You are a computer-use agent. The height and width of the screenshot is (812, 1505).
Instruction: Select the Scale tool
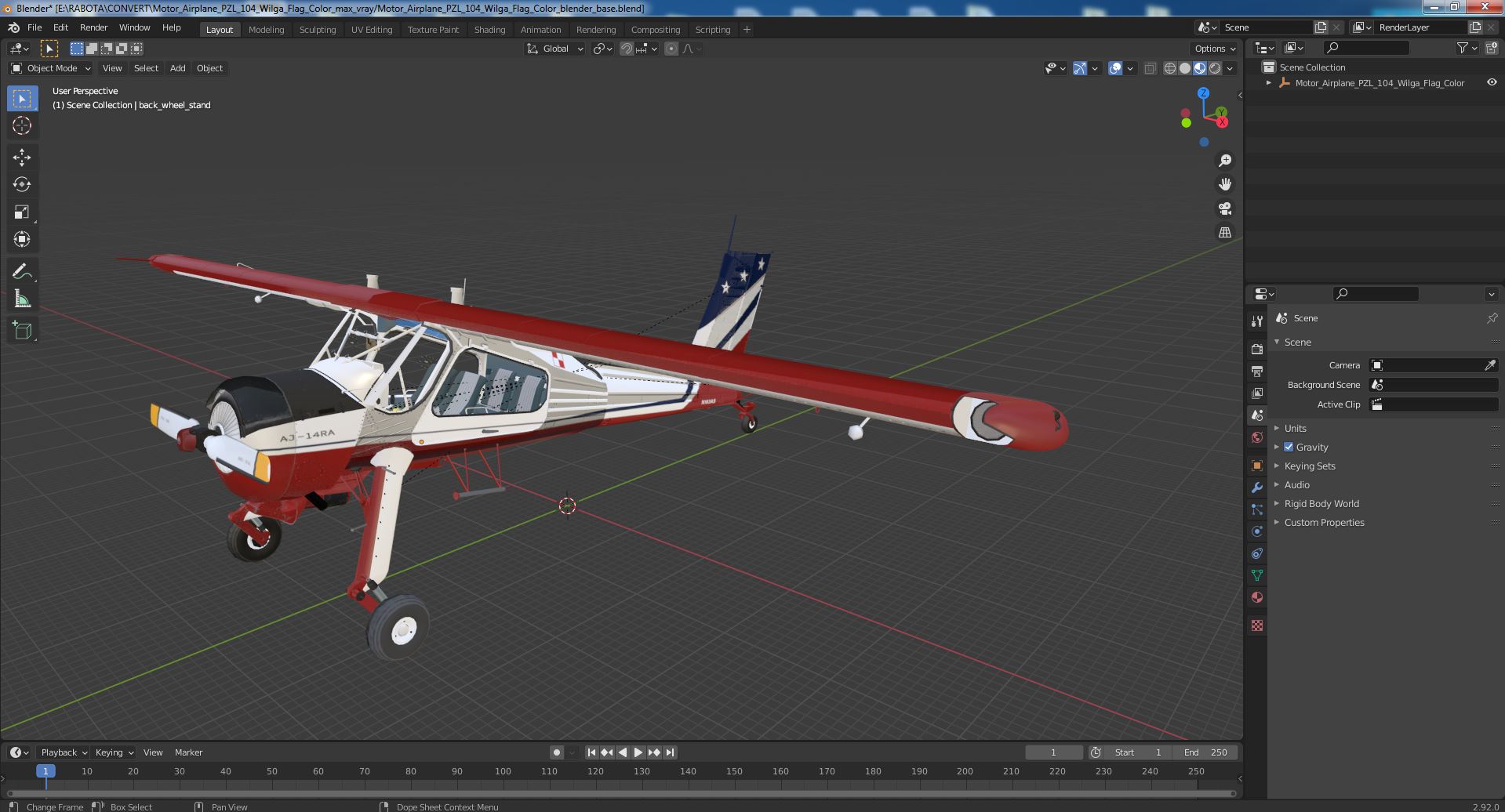(x=22, y=212)
